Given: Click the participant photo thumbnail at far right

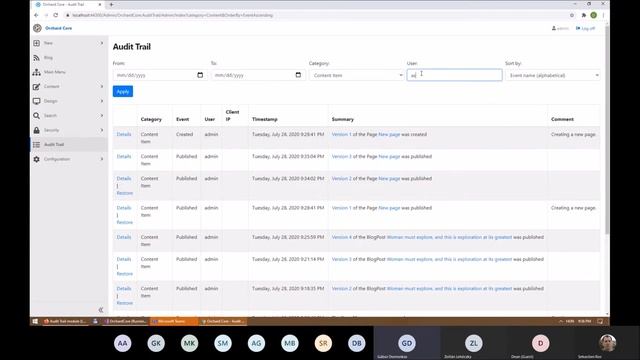Looking at the screenshot, I should [607, 343].
